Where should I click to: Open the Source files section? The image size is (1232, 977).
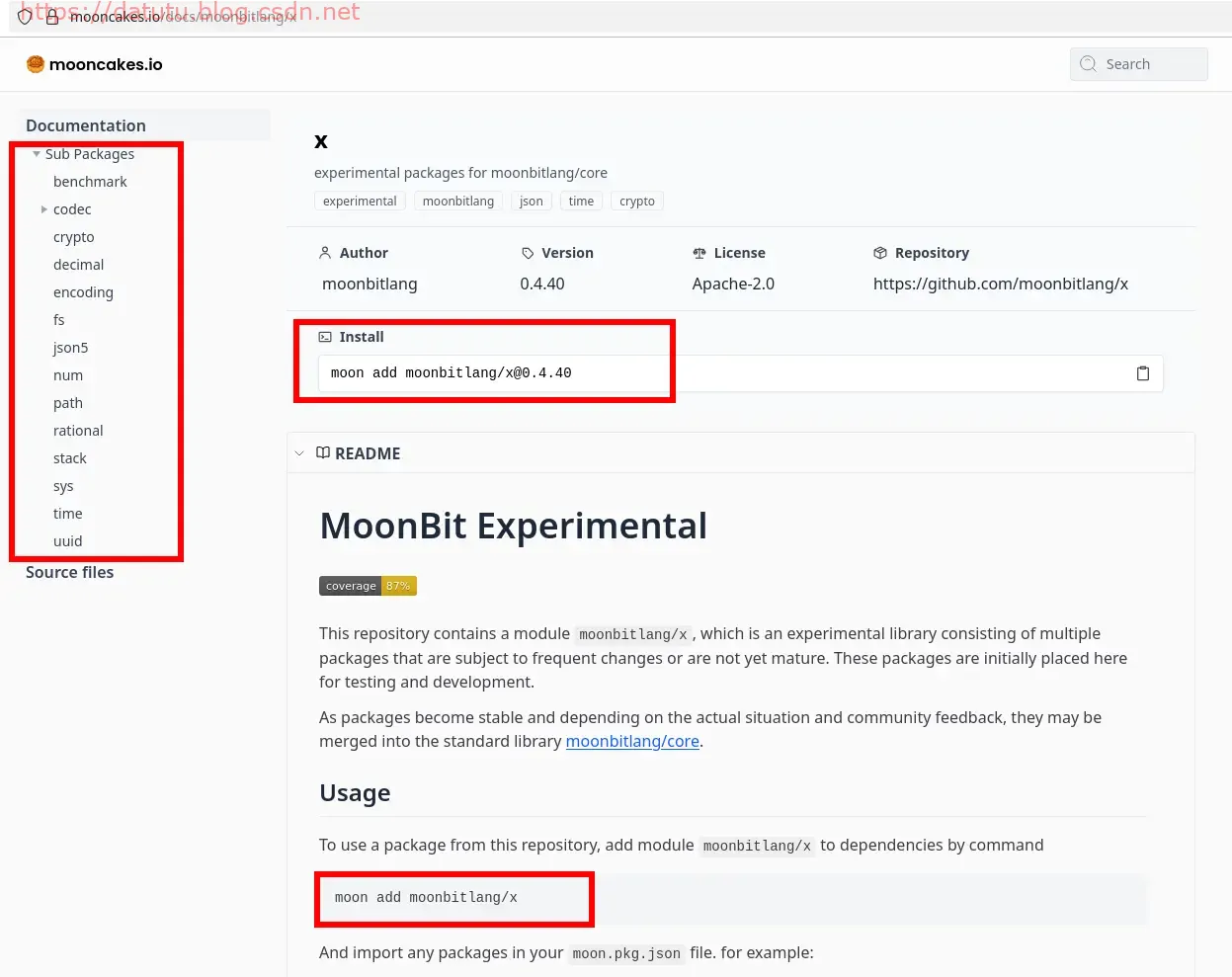coord(69,572)
